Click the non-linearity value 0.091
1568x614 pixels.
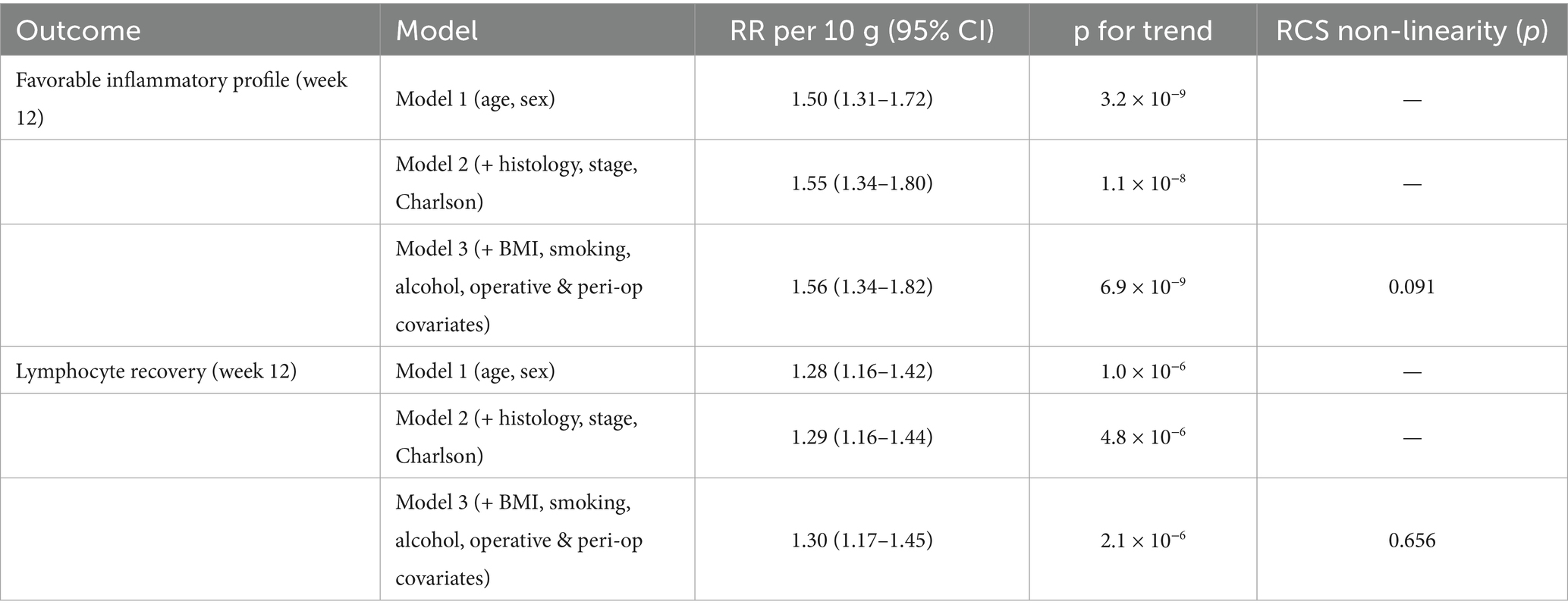pos(1412,287)
